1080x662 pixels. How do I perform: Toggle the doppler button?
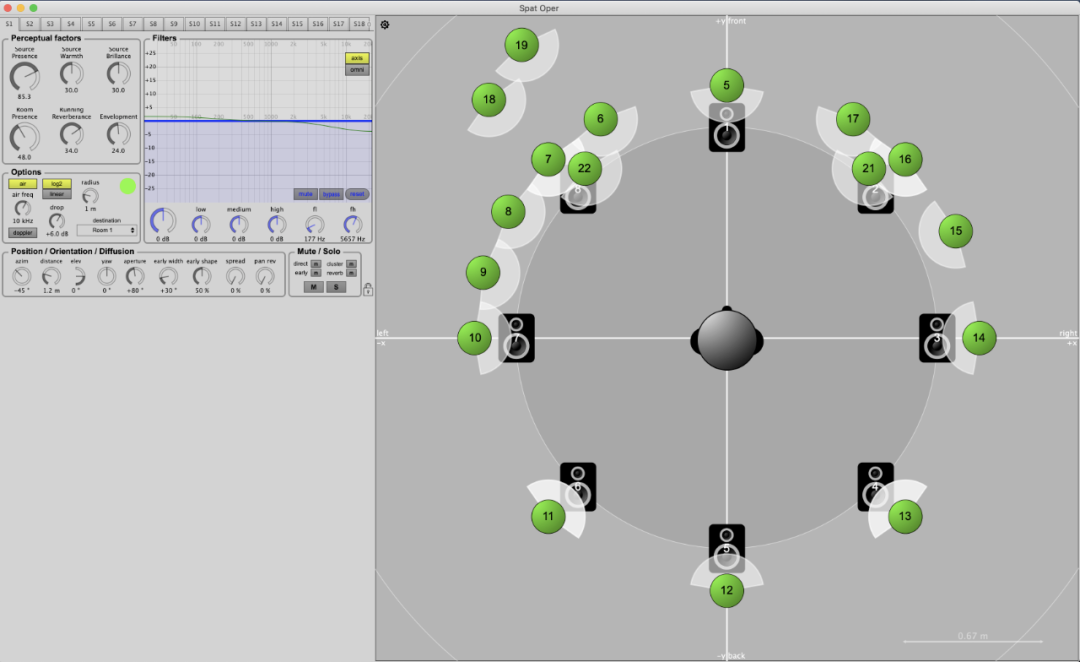tap(23, 233)
